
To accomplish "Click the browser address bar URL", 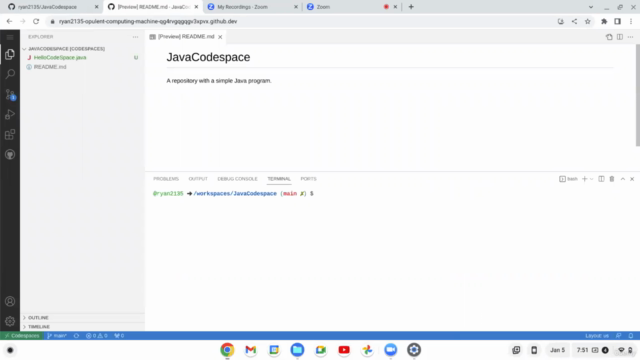I will (x=148, y=21).
